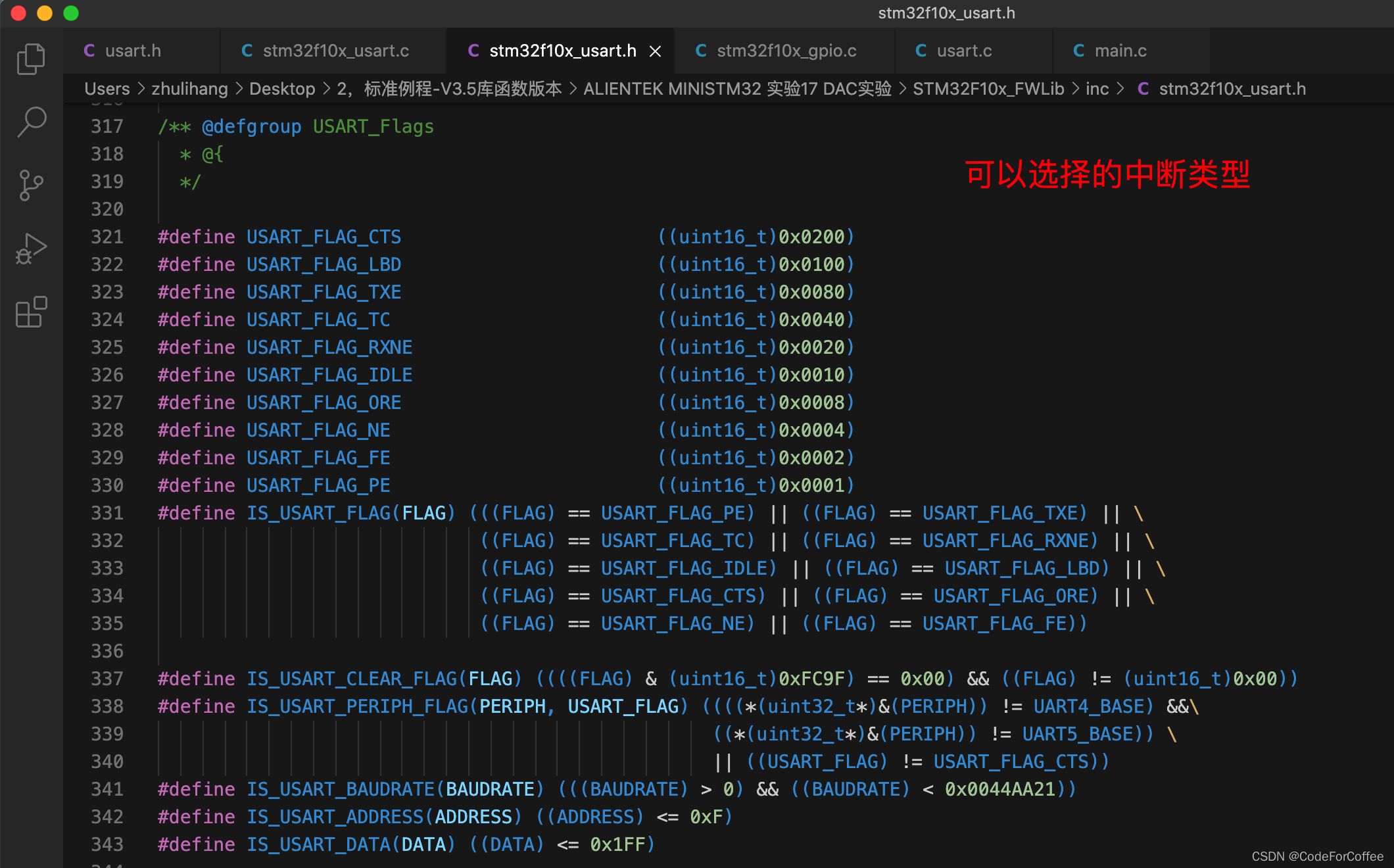Screen dimensions: 1394x868
Task: Expand the inc folder breadcrumb
Action: click(x=1096, y=89)
